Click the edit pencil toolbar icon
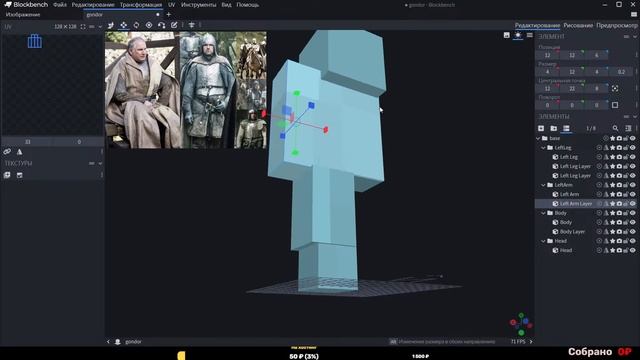This screenshot has height=360, width=640. (174, 25)
